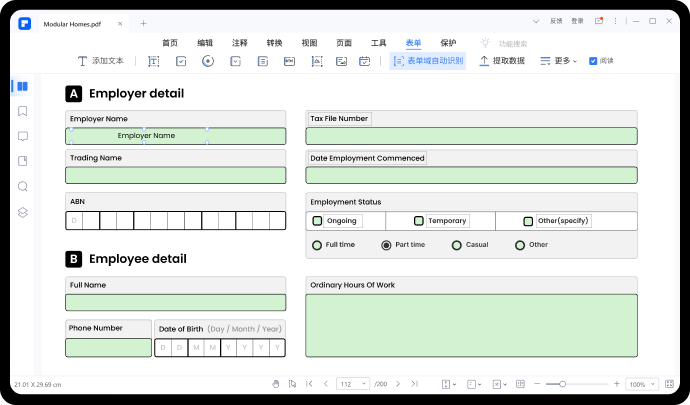Viewport: 690px width, 405px height.
Task: Switch to the 注释 (Annotate) tab
Action: [x=240, y=43]
